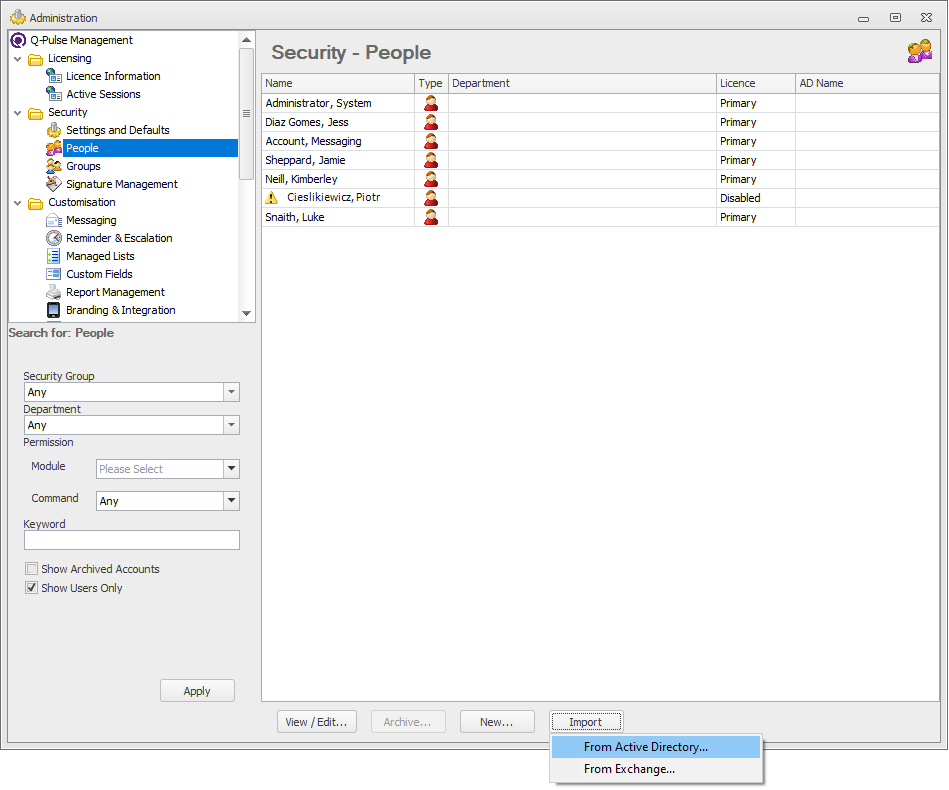Collapse the Security tree node
The height and width of the screenshot is (790, 949).
(x=18, y=113)
